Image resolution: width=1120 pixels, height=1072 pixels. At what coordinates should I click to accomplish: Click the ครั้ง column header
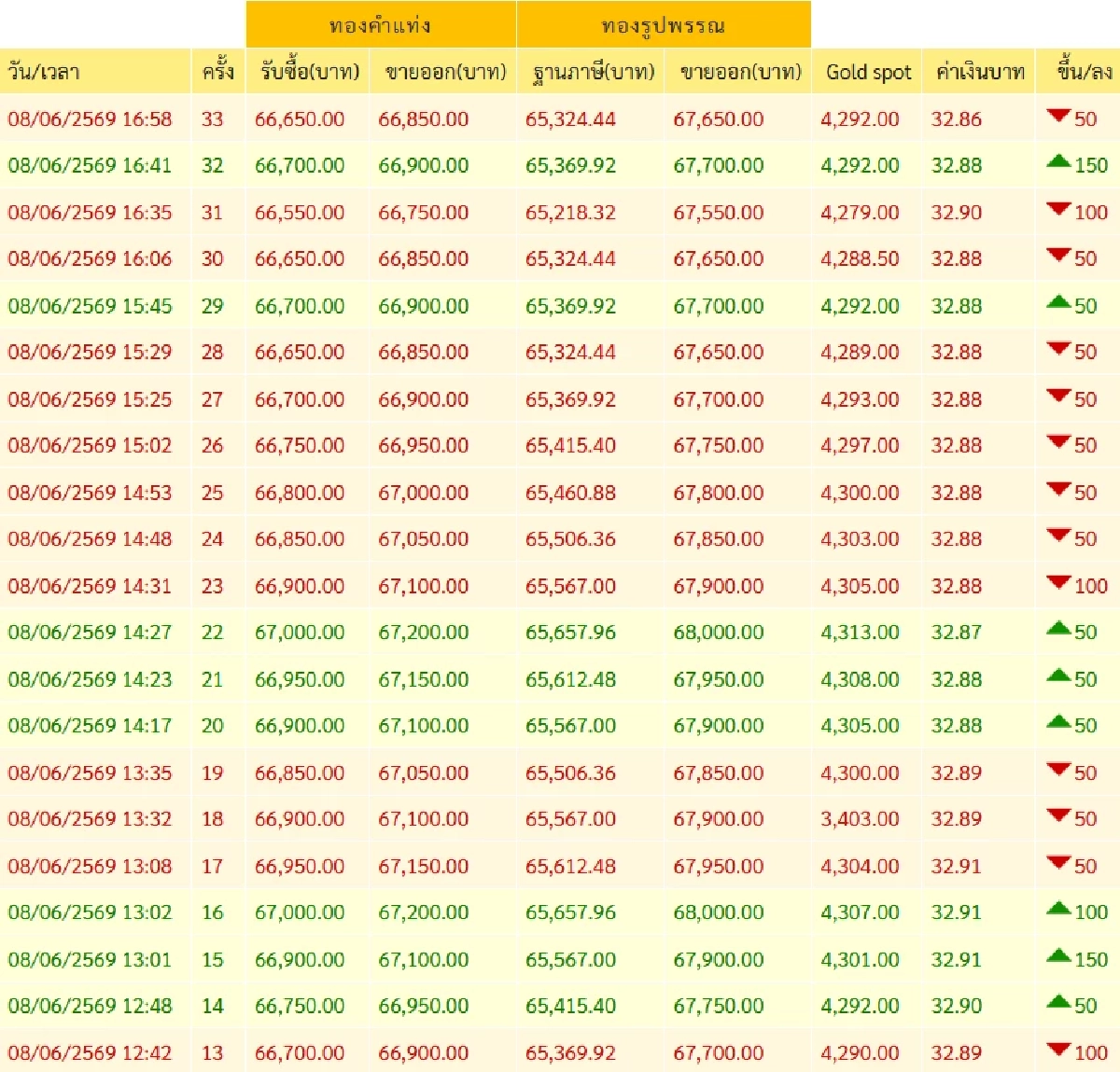(218, 71)
